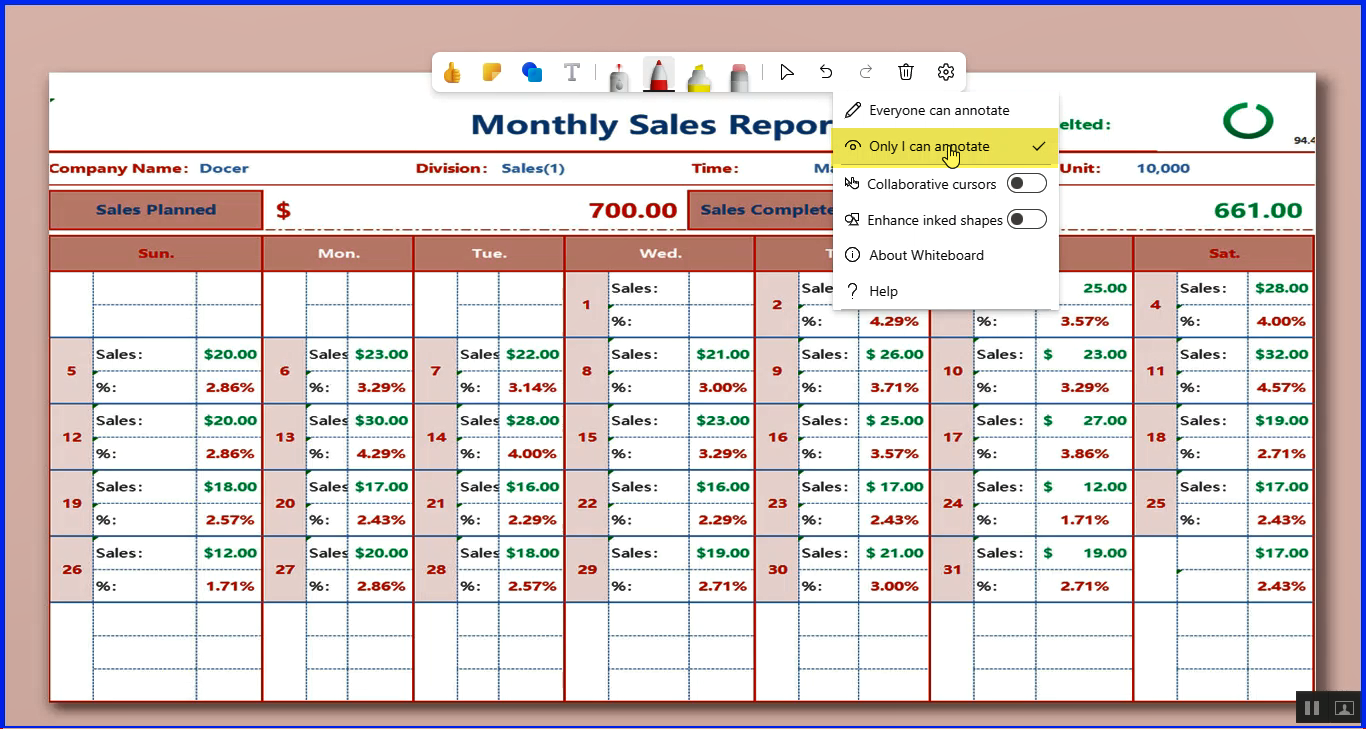The width and height of the screenshot is (1366, 729).
Task: Click the thumbs-up reactions icon
Action: [452, 73]
